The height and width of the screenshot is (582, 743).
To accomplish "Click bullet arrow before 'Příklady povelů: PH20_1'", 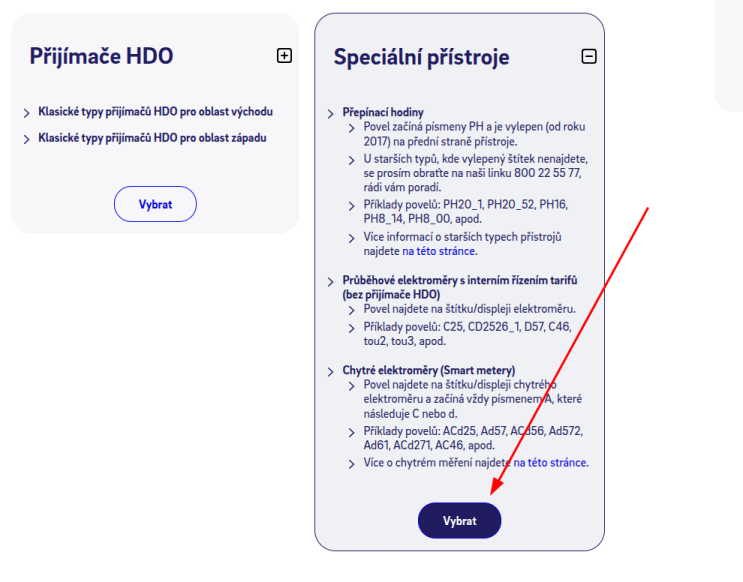I will [x=352, y=206].
